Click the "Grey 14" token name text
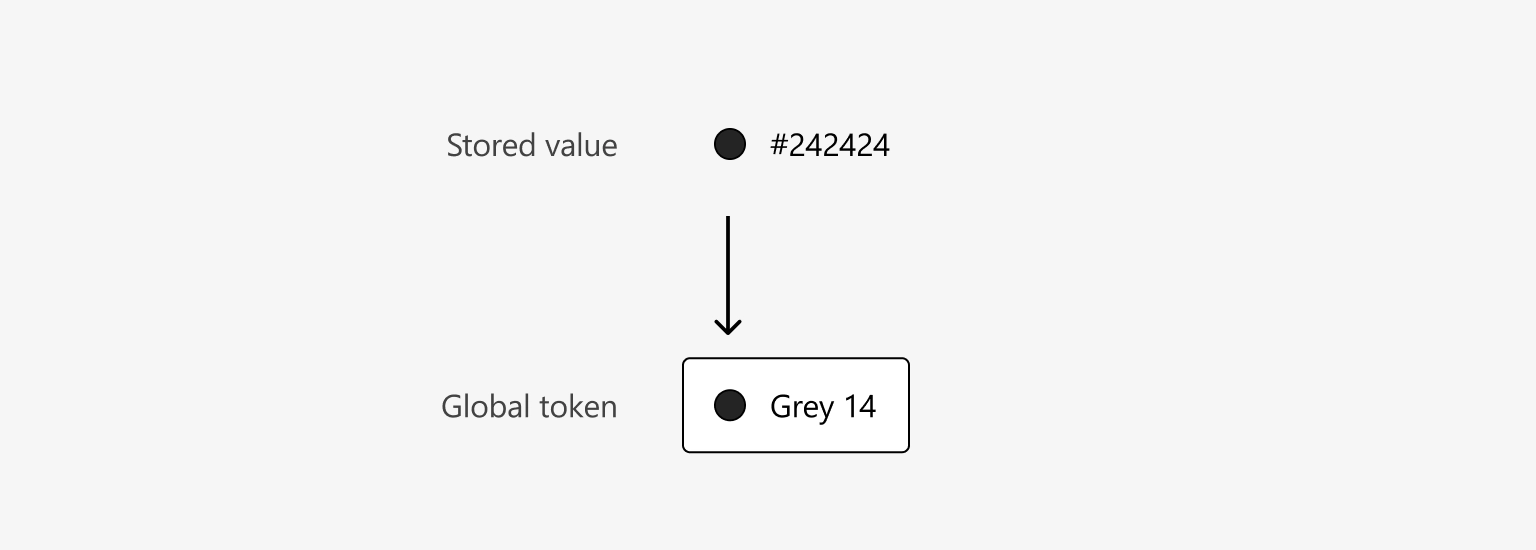The height and width of the screenshot is (550, 1536). click(823, 407)
